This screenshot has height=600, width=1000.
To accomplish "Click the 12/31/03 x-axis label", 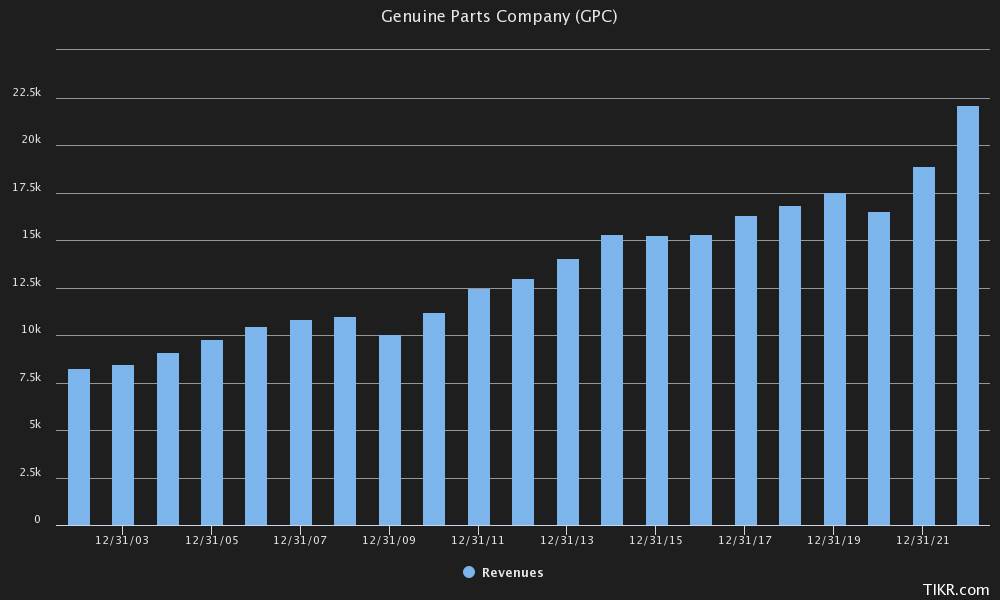I will pos(122,540).
